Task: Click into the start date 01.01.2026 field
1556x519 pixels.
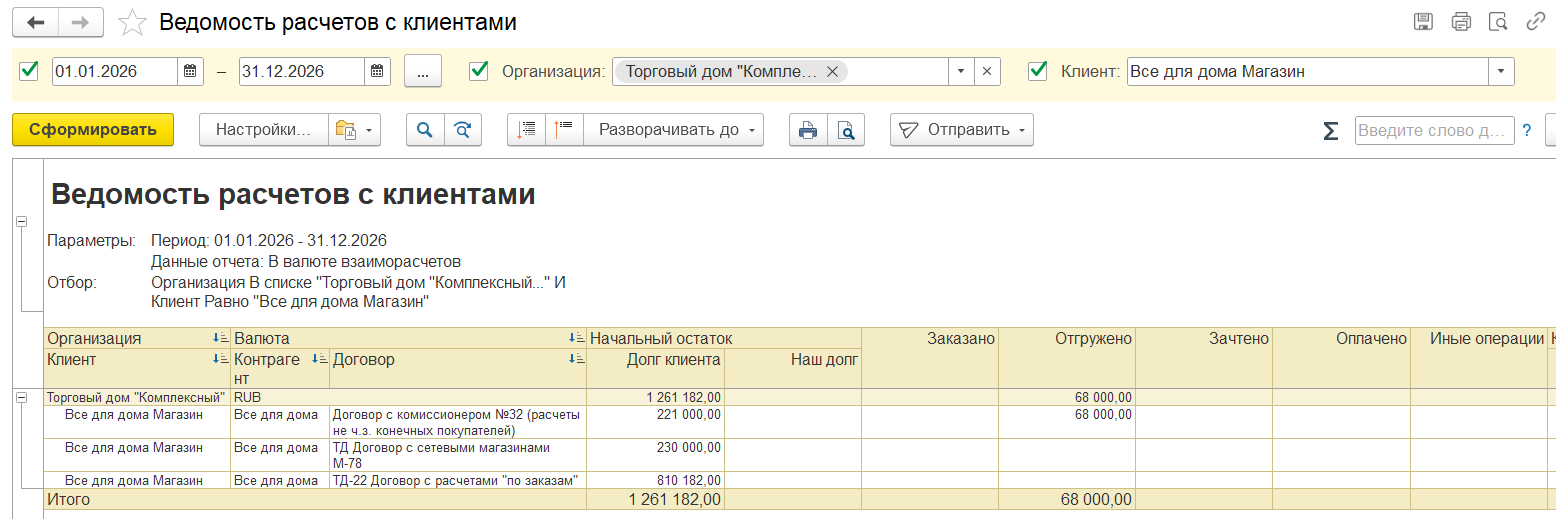Action: pyautogui.click(x=115, y=71)
